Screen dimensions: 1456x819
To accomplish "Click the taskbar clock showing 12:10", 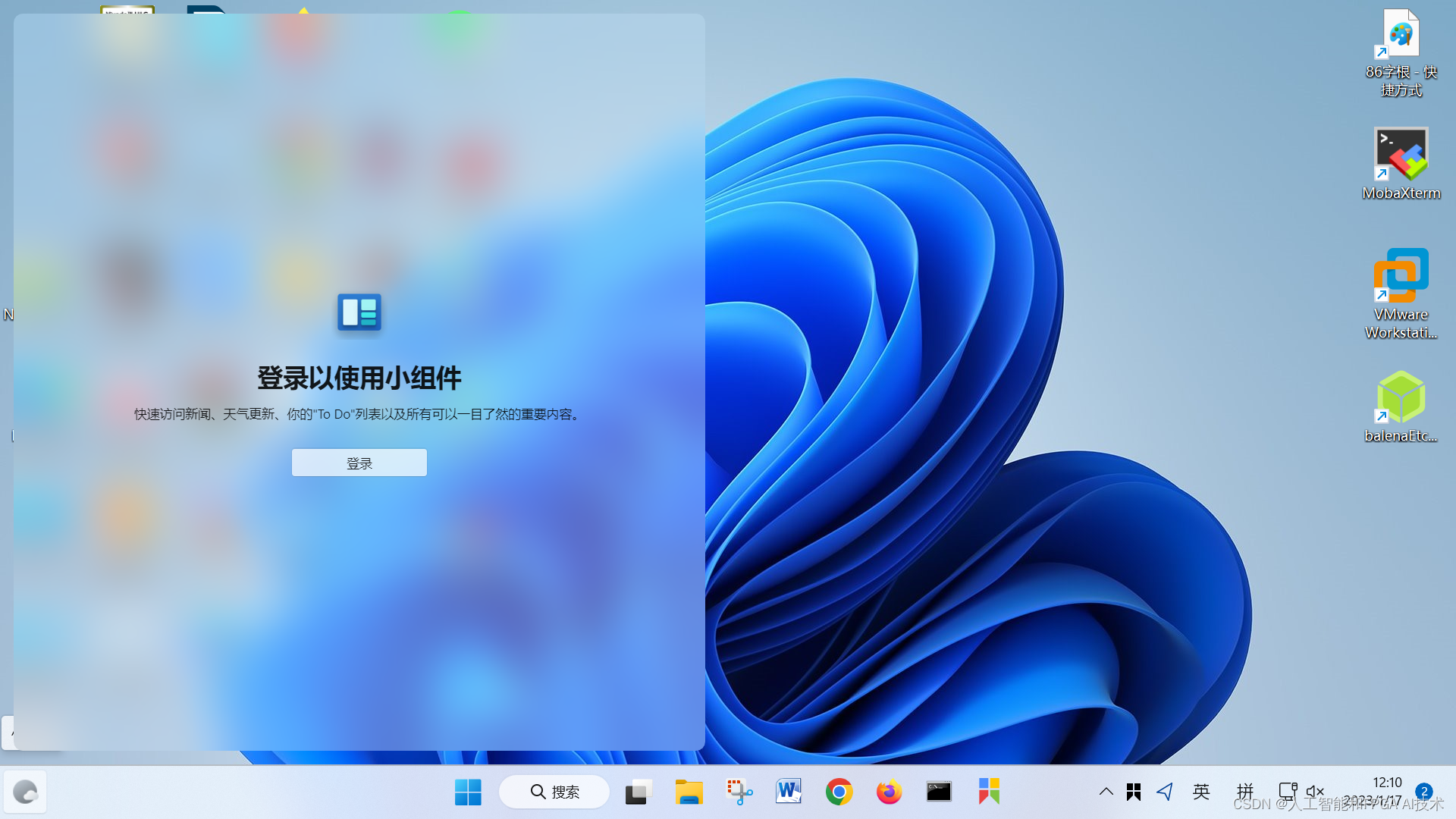I will tap(1386, 783).
